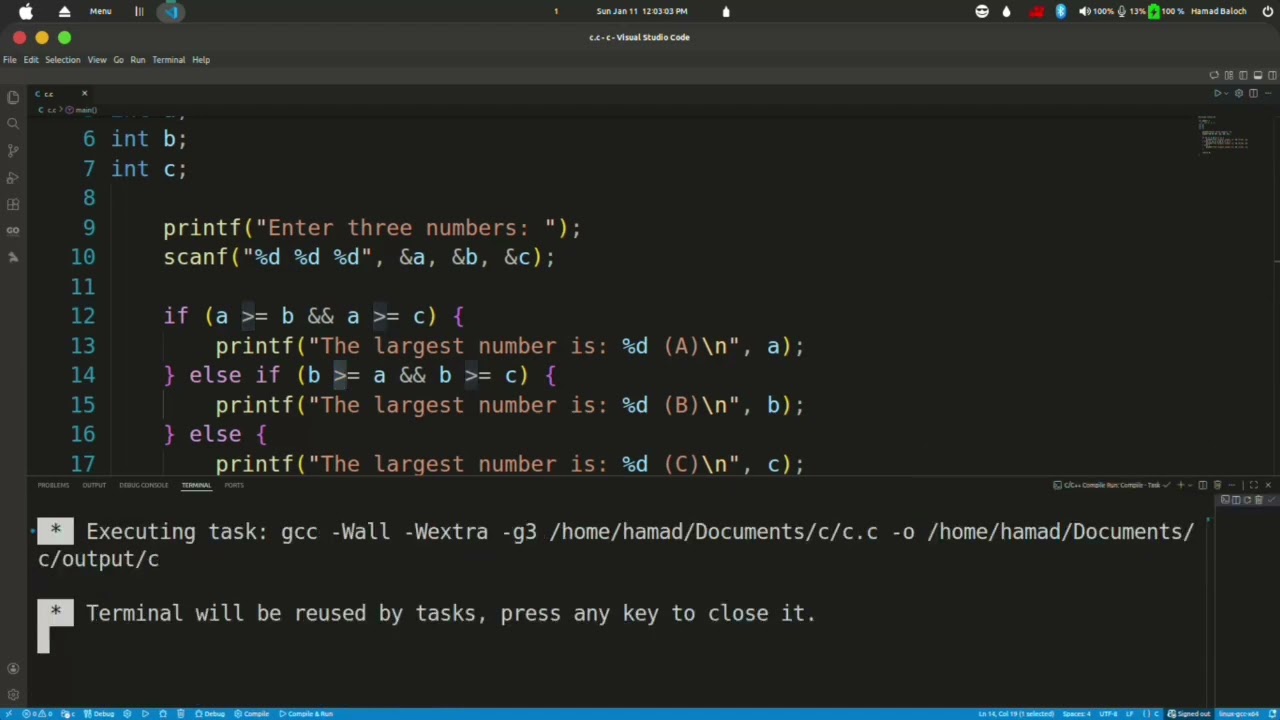Kill the terminal with the trash icon
The height and width of the screenshot is (720, 1280).
[x=1217, y=485]
